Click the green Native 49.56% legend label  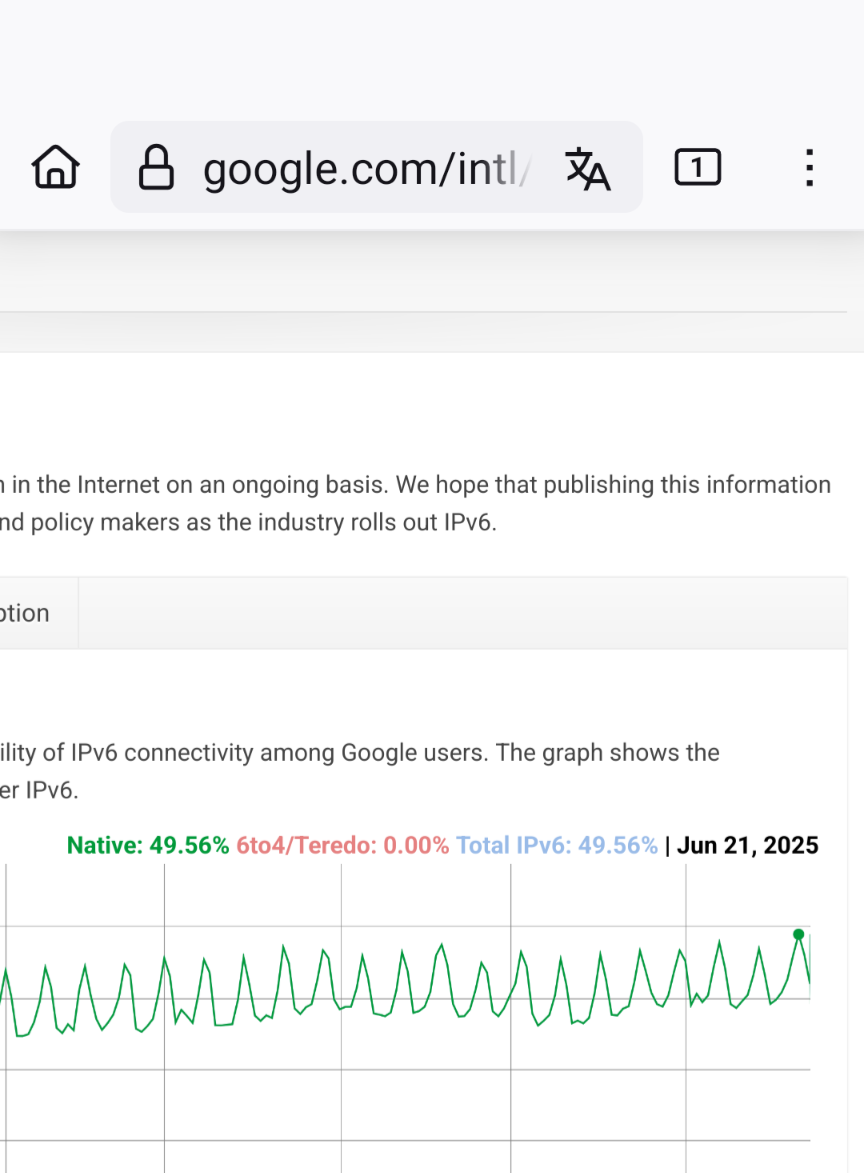point(147,845)
